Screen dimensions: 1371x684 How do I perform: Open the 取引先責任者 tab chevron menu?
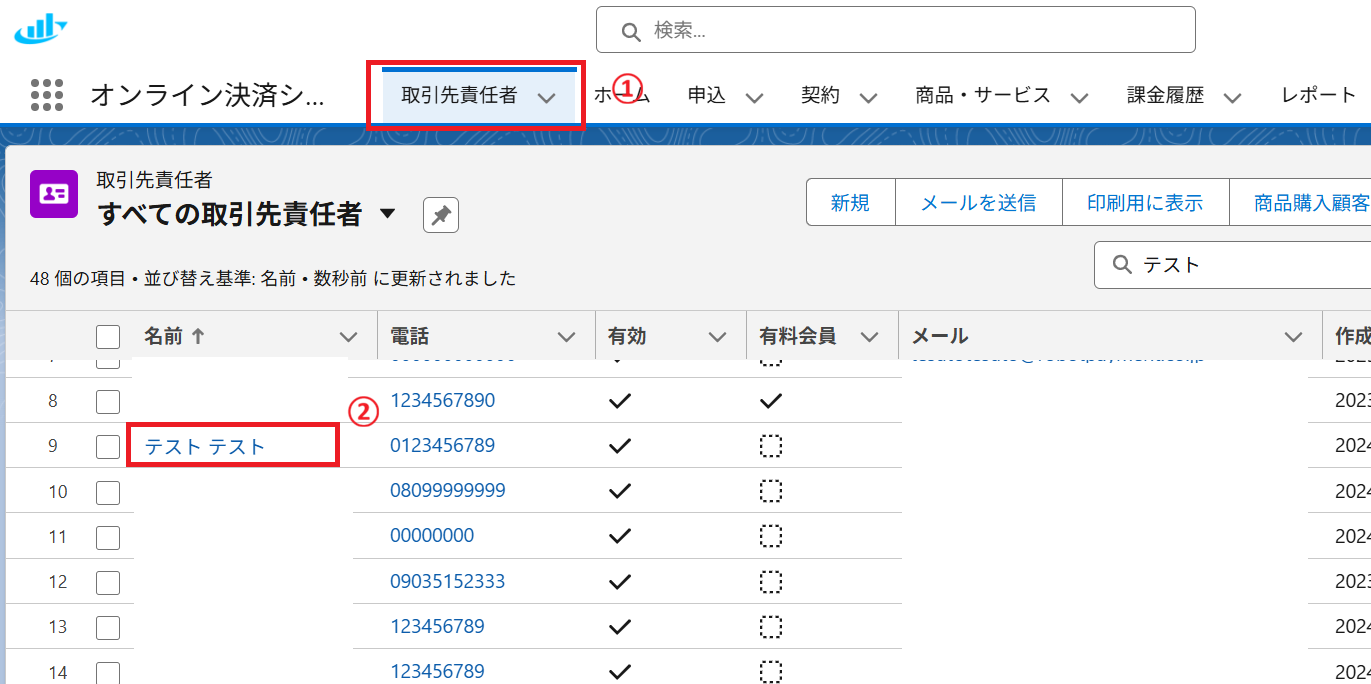[x=546, y=97]
